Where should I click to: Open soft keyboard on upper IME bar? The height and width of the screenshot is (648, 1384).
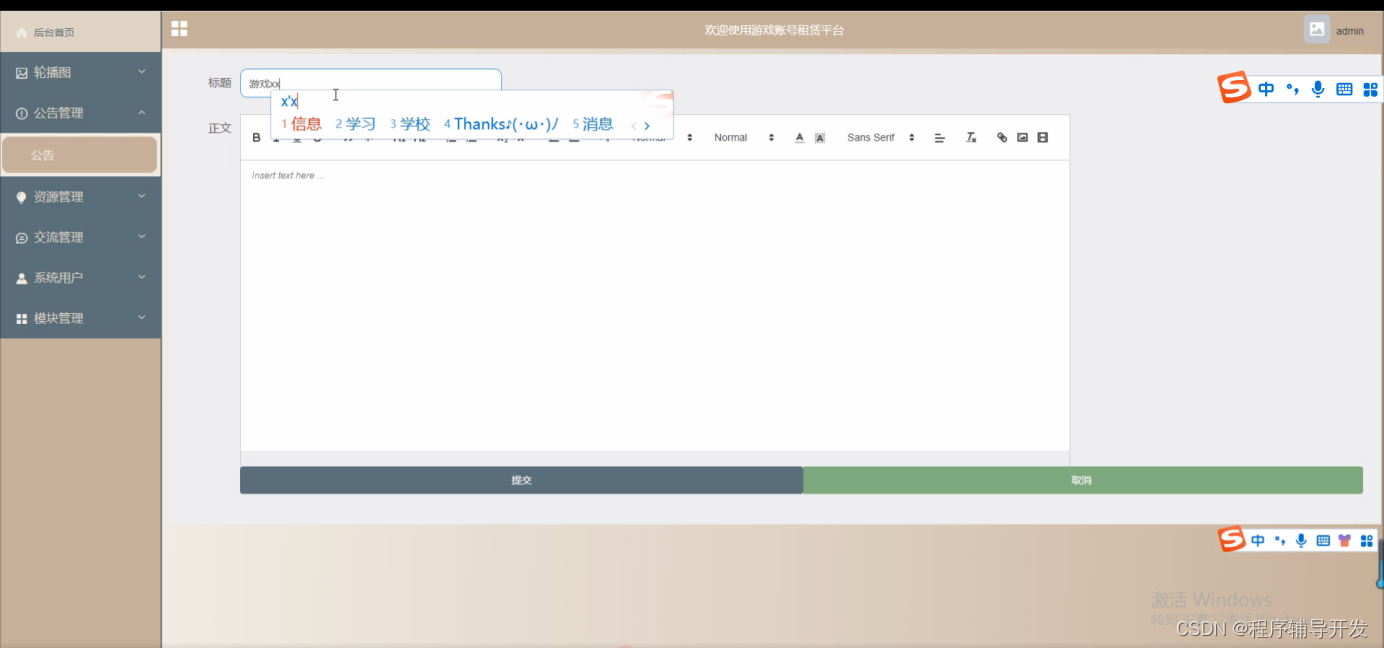coord(1344,89)
